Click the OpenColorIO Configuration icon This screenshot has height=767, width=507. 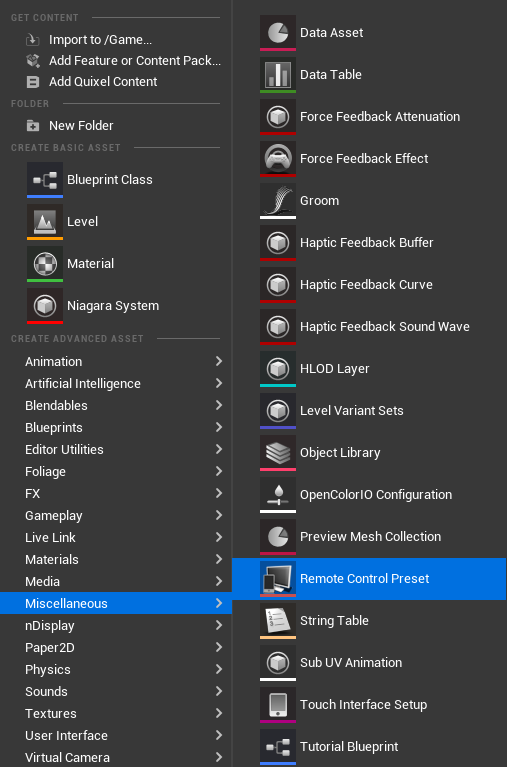(x=278, y=495)
